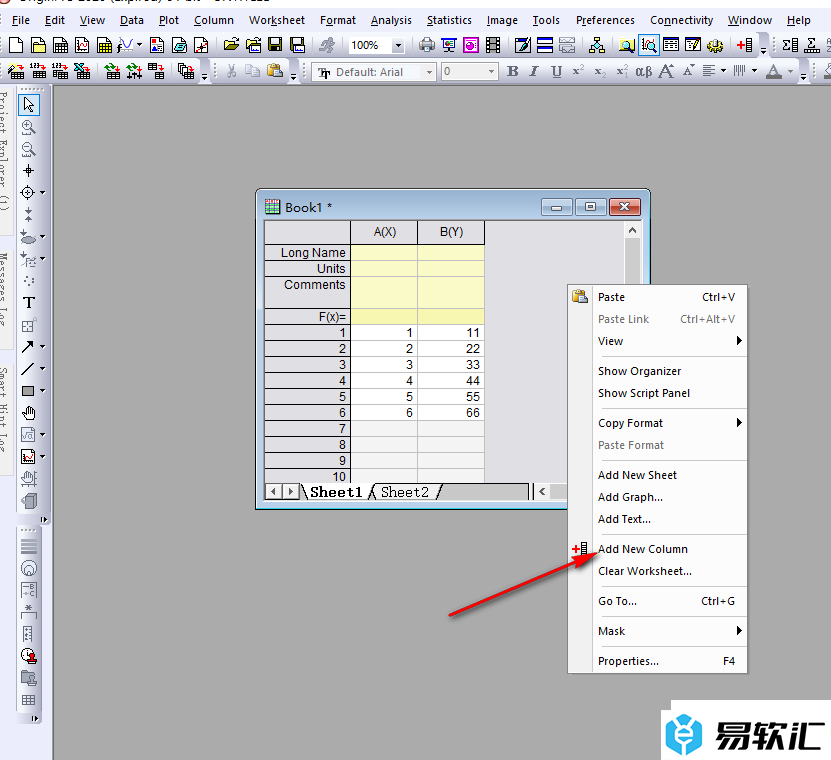Select the Pan hand tool
The height and width of the screenshot is (760, 831).
point(29,413)
